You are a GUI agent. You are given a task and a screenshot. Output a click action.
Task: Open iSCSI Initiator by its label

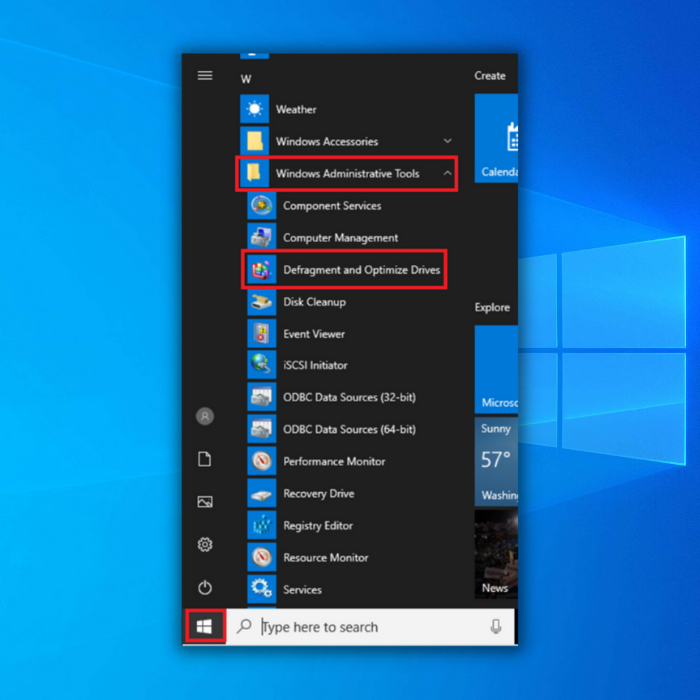pos(315,365)
